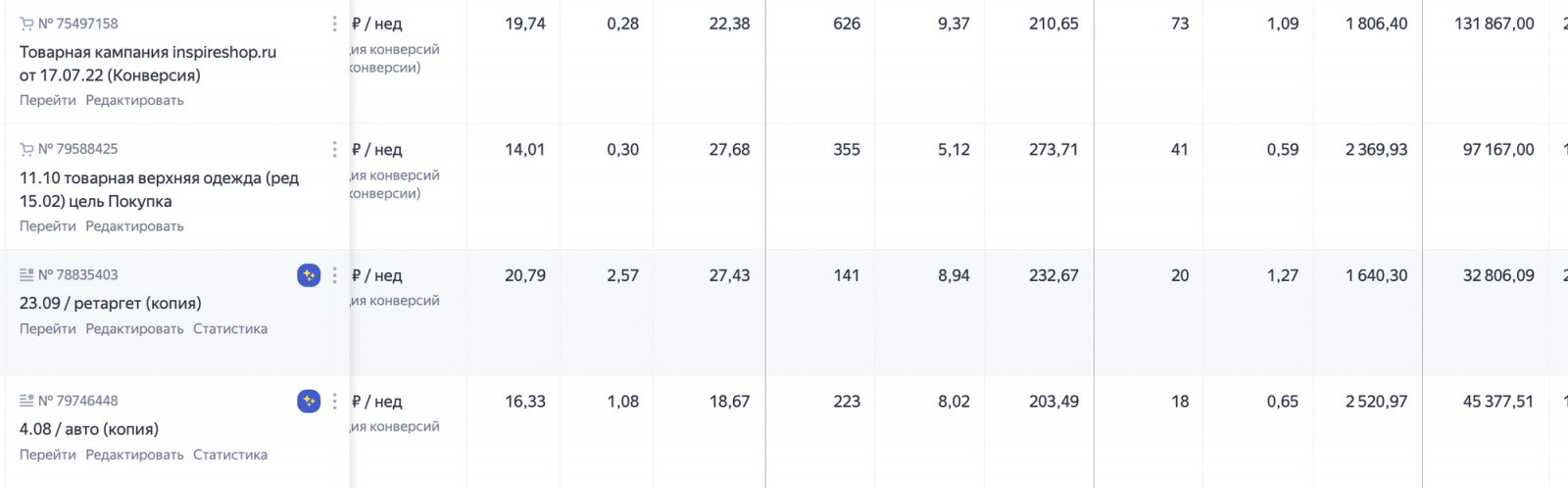The width and height of the screenshot is (1568, 488).
Task: Open the three-dot menu for campaign 75497158
Action: (334, 24)
